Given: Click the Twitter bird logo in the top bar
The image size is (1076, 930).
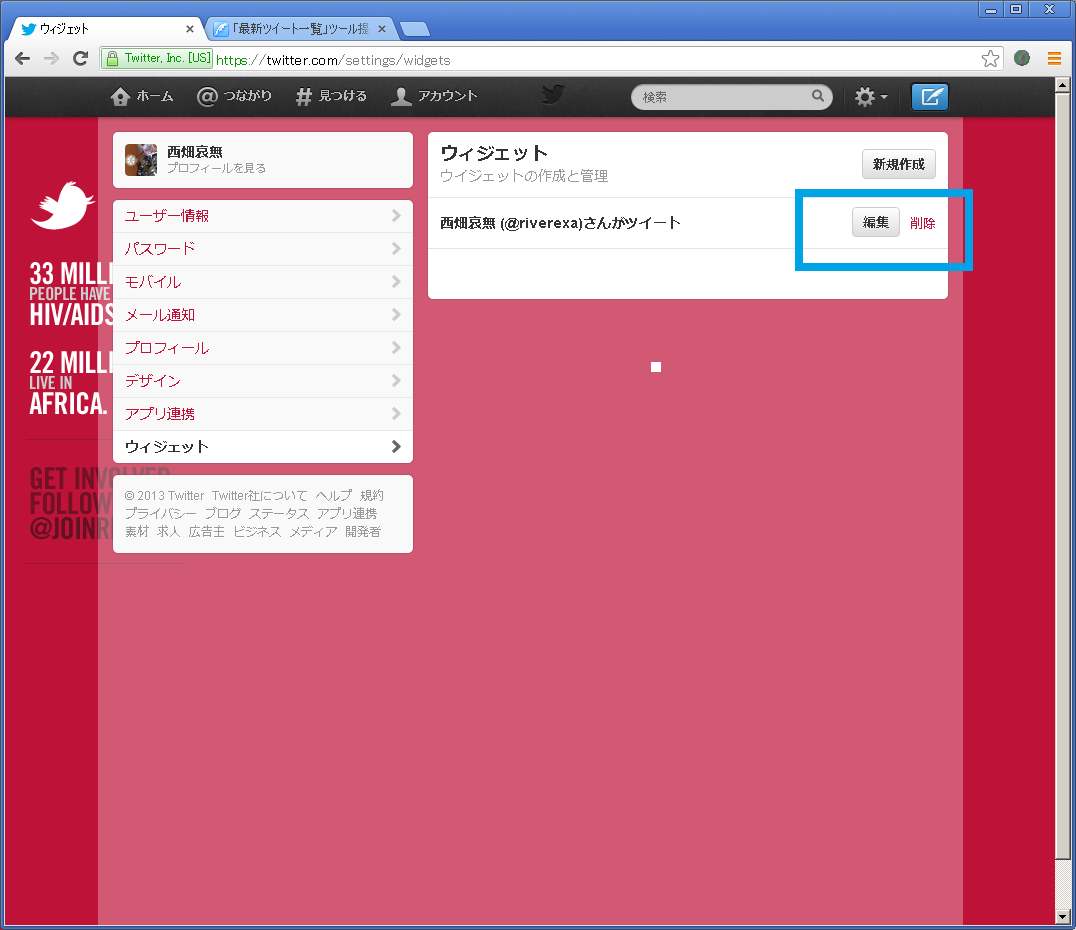Looking at the screenshot, I should tap(553, 95).
